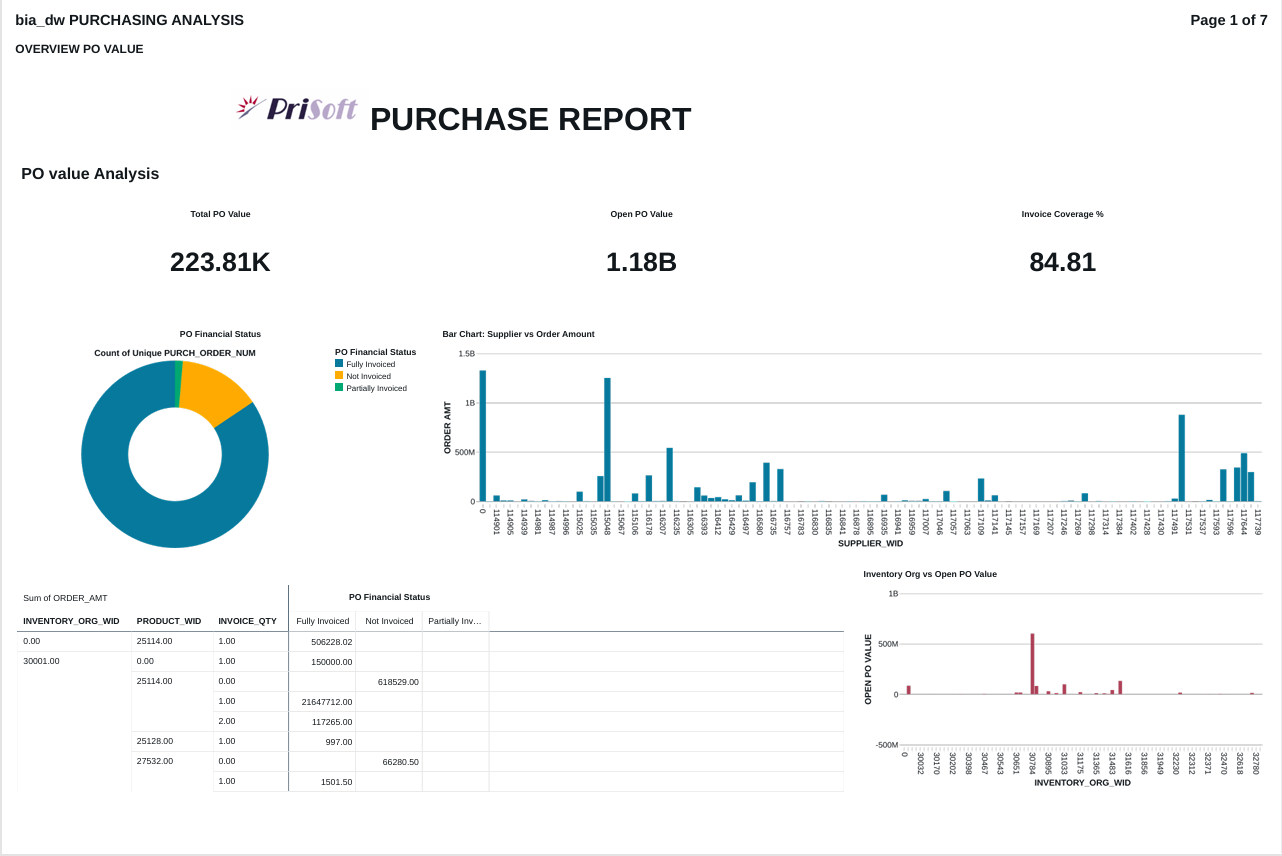Click the PriSoft logo
The height and width of the screenshot is (856, 1282).
[297, 108]
